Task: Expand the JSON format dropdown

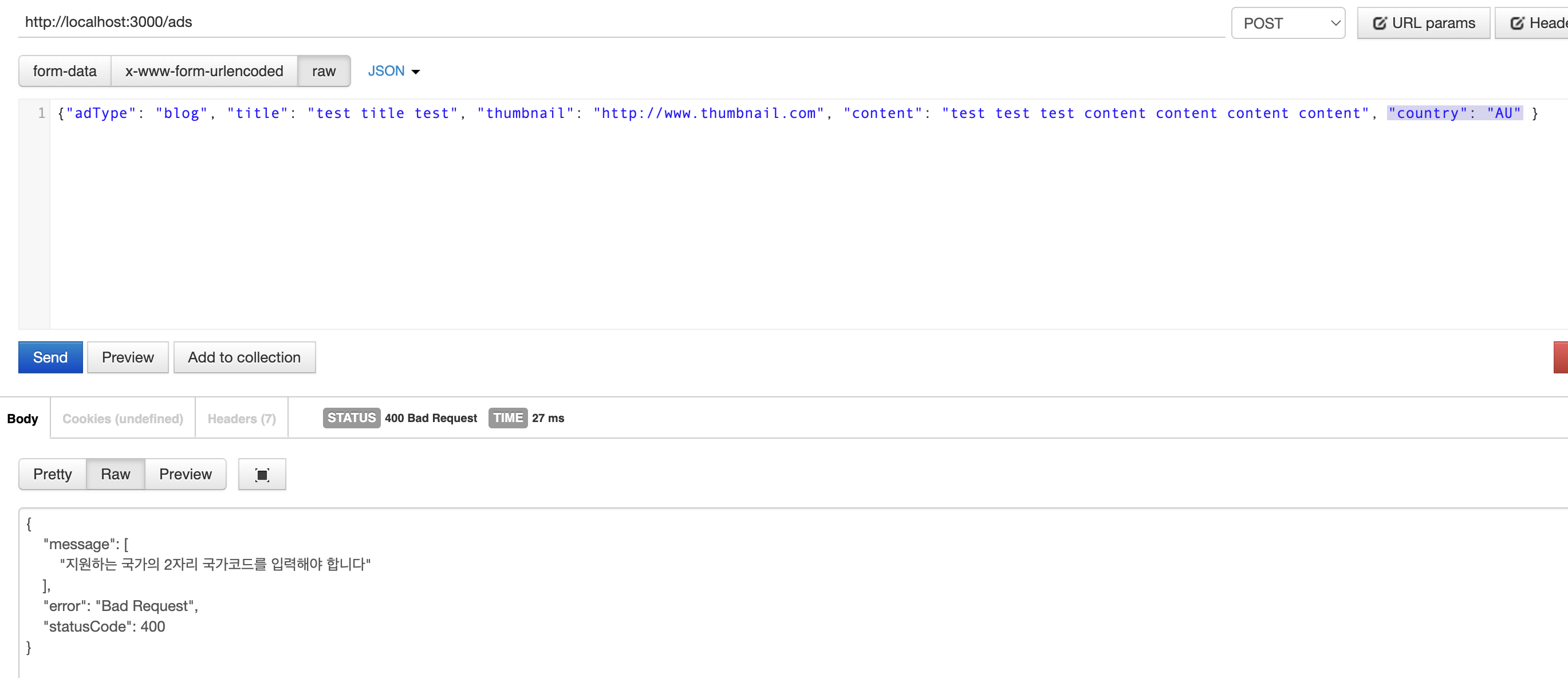Action: click(393, 71)
